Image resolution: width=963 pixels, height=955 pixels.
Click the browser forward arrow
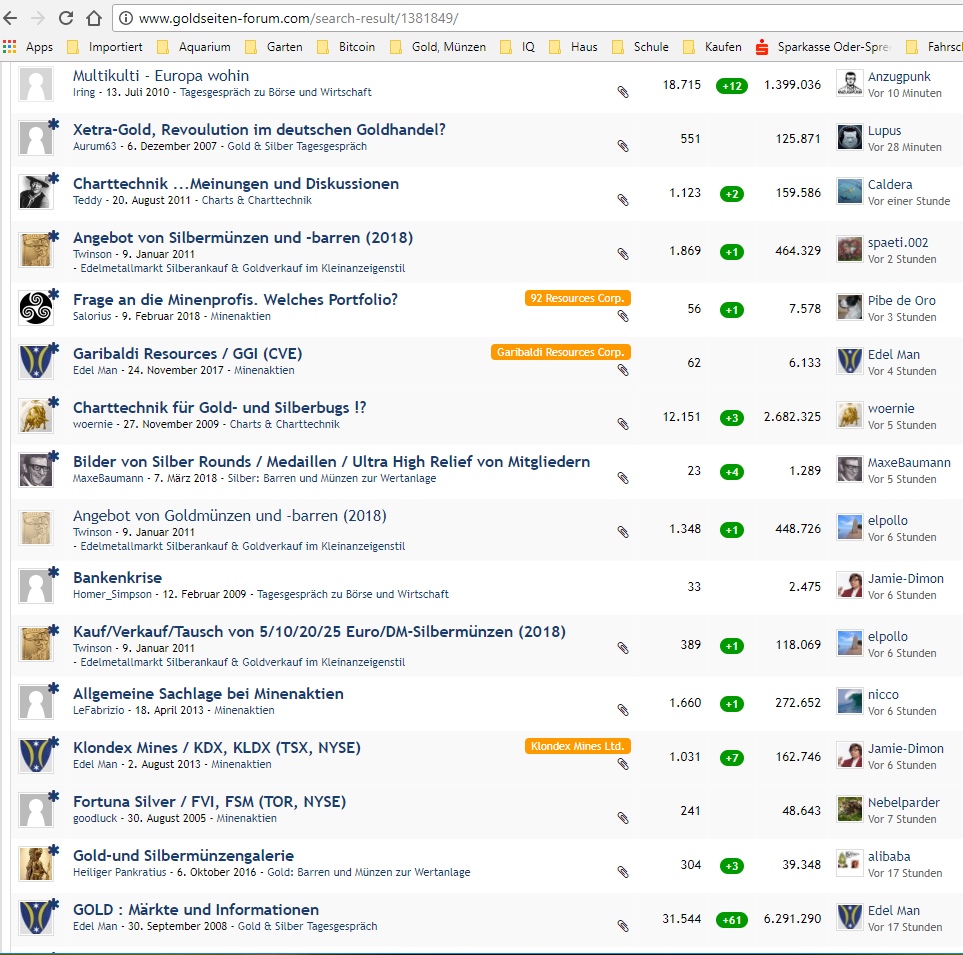click(37, 18)
